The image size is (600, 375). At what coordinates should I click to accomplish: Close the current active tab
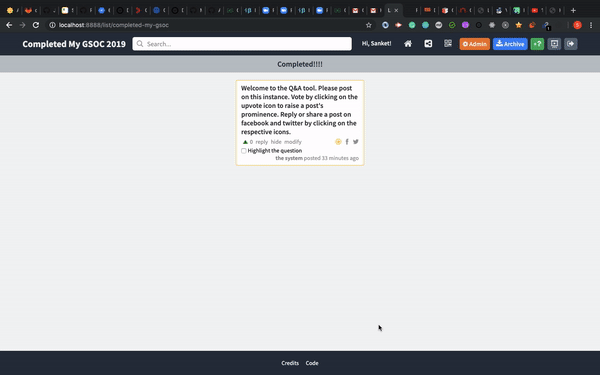click(x=396, y=10)
